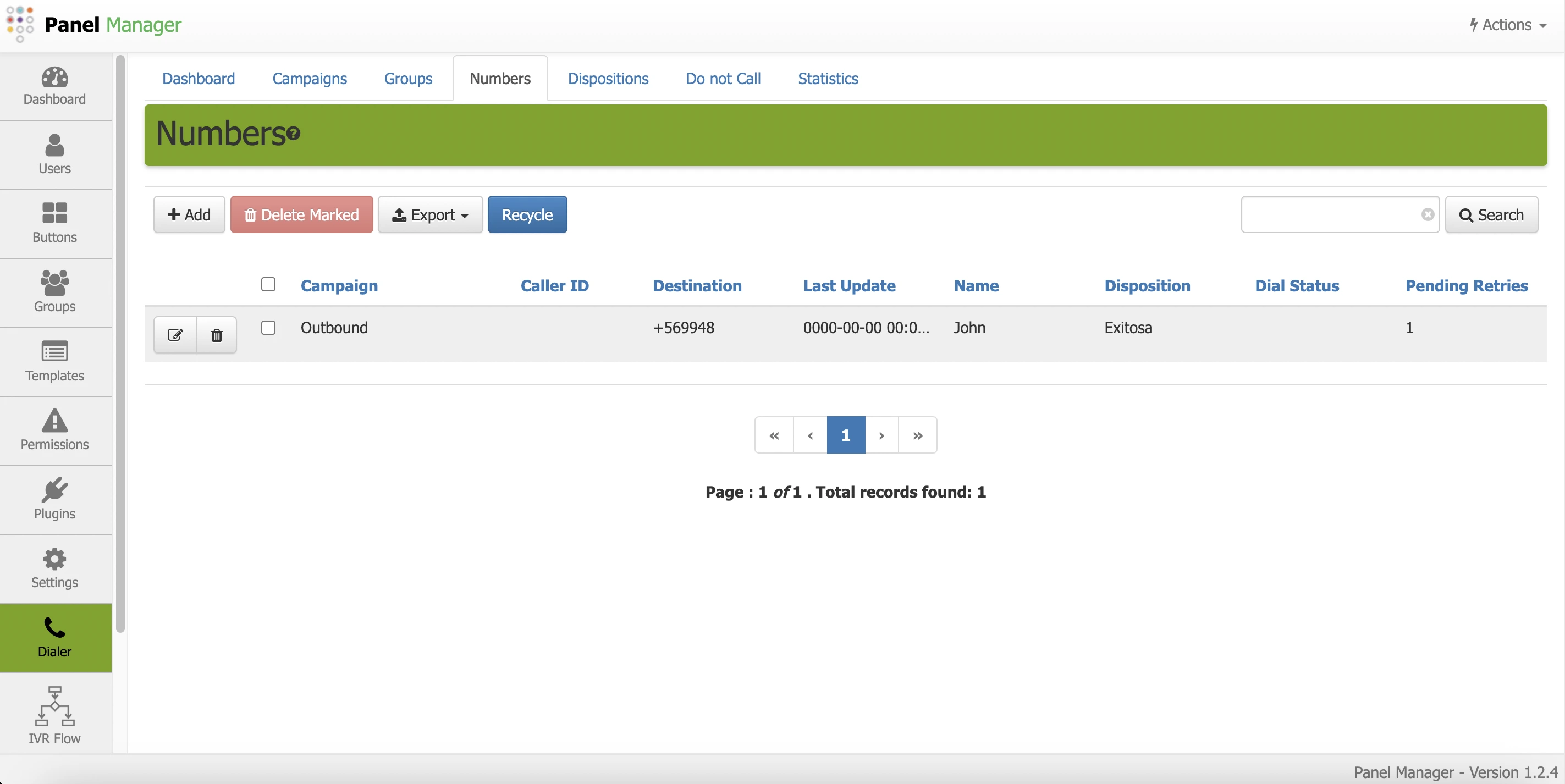Focus the numbers search input field

pyautogui.click(x=1331, y=214)
